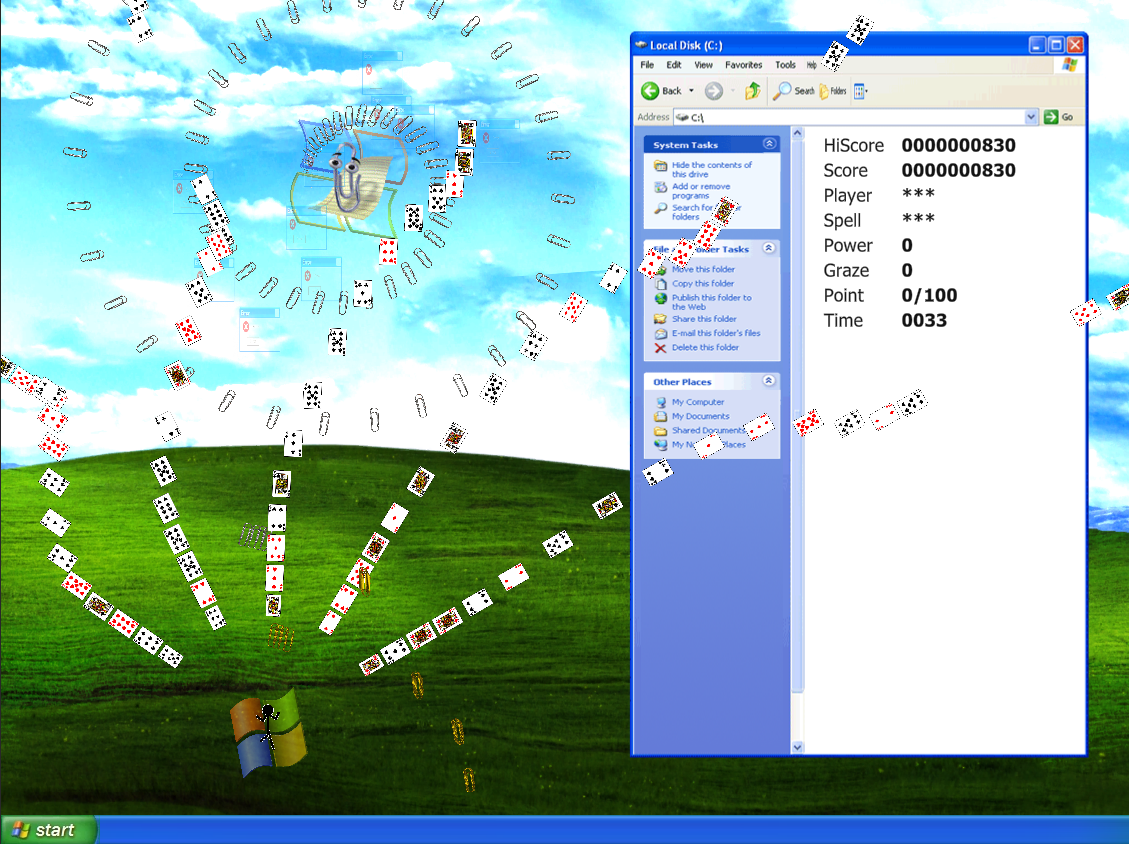Viewport: 1129px width, 844px height.
Task: Click the Spell stars value
Action: (x=918, y=218)
